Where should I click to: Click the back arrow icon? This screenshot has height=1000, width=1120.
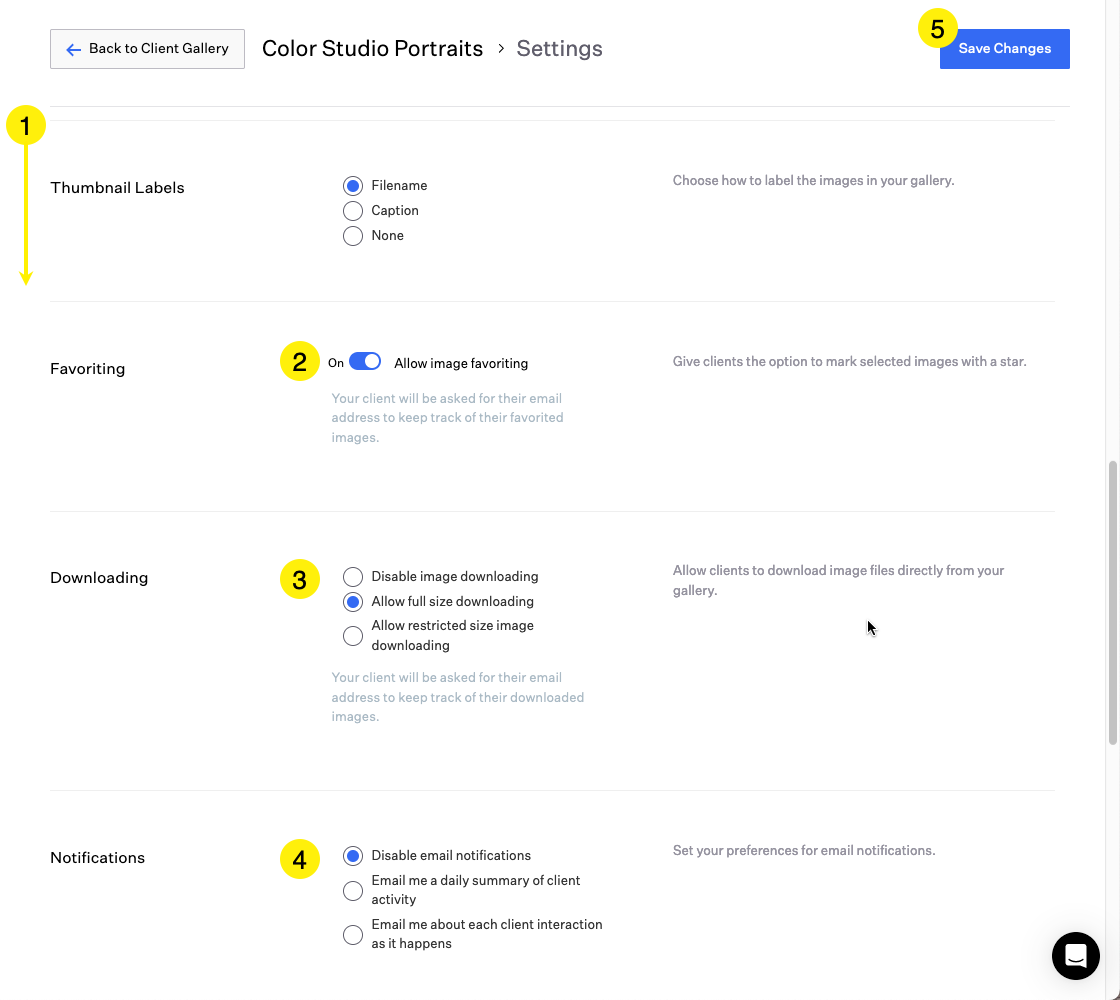(x=73, y=49)
